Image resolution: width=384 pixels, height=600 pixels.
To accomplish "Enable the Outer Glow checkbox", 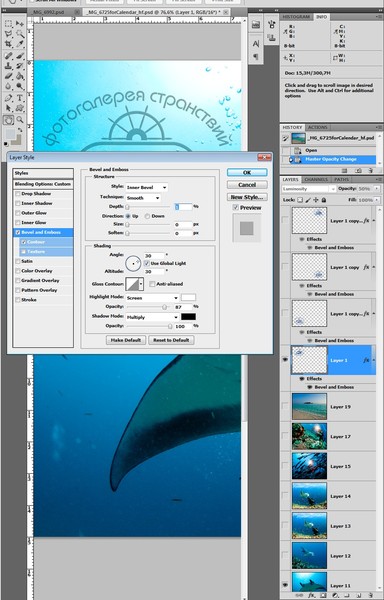I will click(x=18, y=213).
